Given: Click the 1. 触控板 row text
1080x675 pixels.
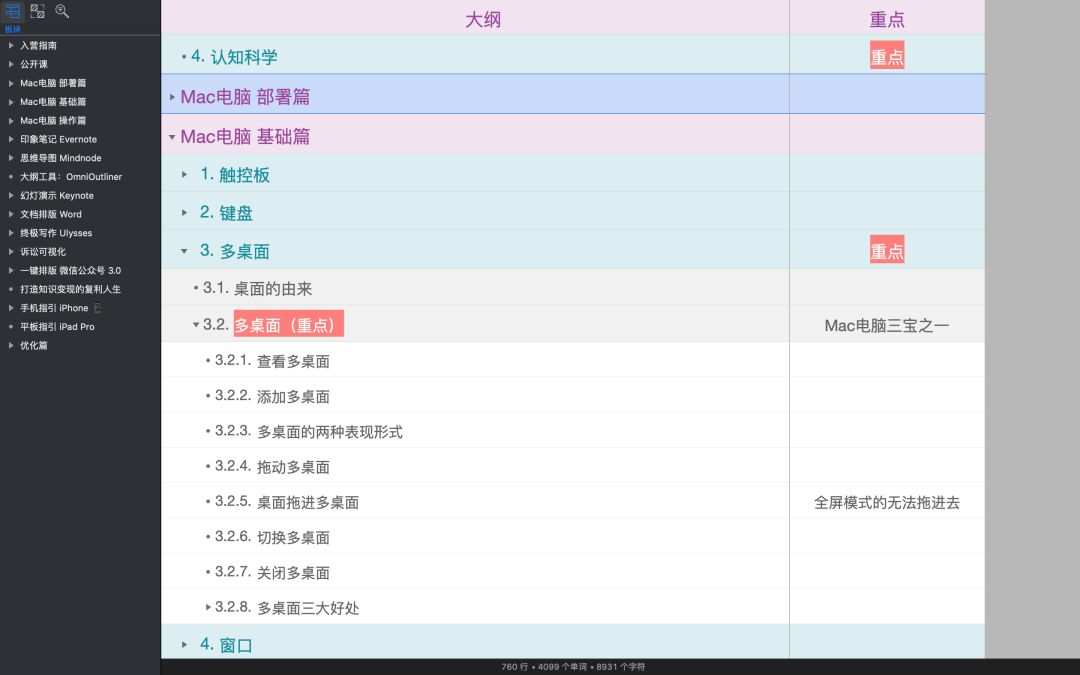Looking at the screenshot, I should pos(235,175).
